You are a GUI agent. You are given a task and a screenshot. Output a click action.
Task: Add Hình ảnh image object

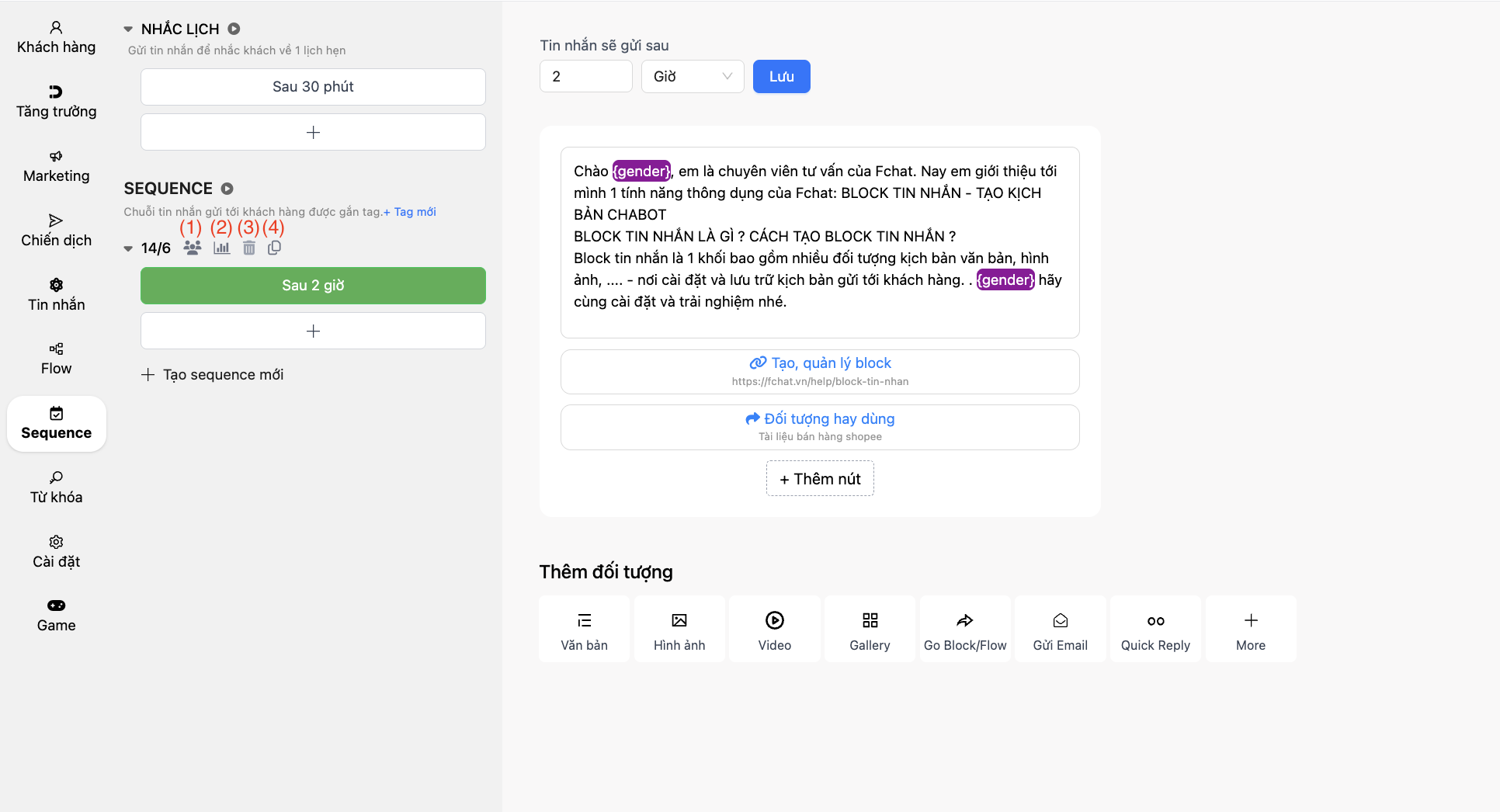click(679, 629)
